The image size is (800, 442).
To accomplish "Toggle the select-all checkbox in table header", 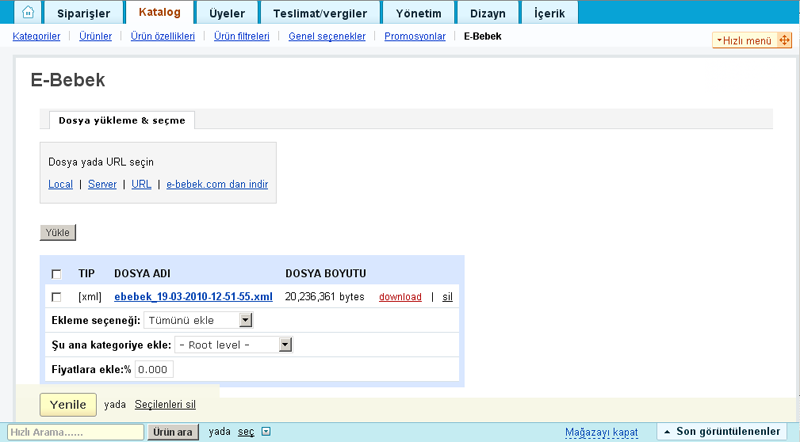I will tap(57, 274).
